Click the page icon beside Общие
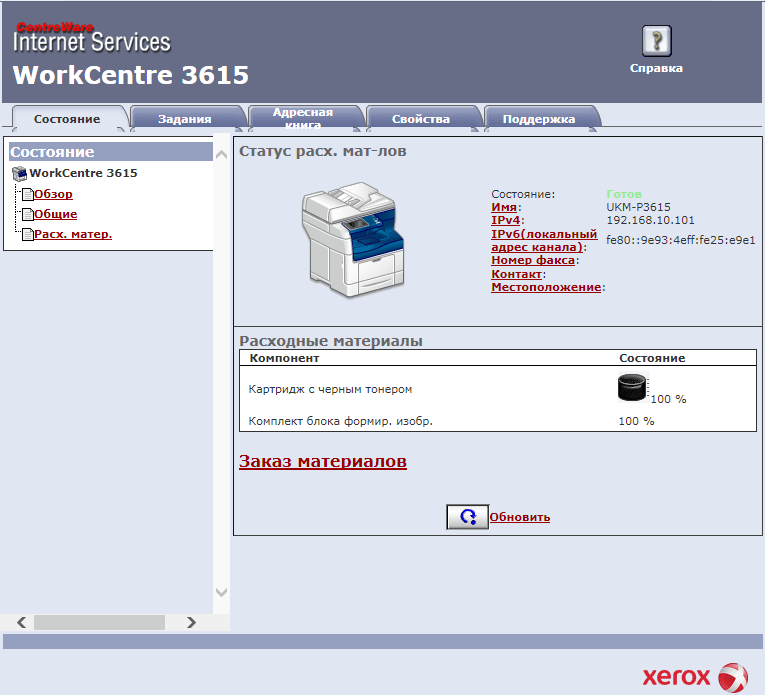This screenshot has height=695, width=765. (x=28, y=214)
